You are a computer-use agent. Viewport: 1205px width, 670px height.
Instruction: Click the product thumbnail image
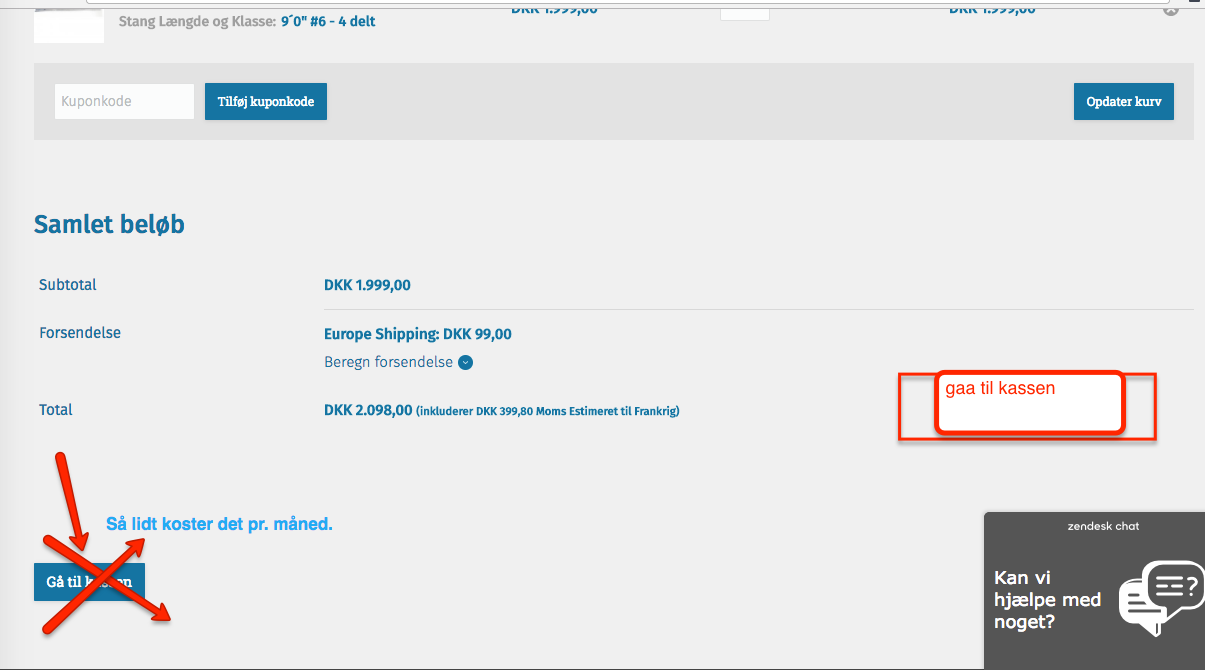coord(68,22)
